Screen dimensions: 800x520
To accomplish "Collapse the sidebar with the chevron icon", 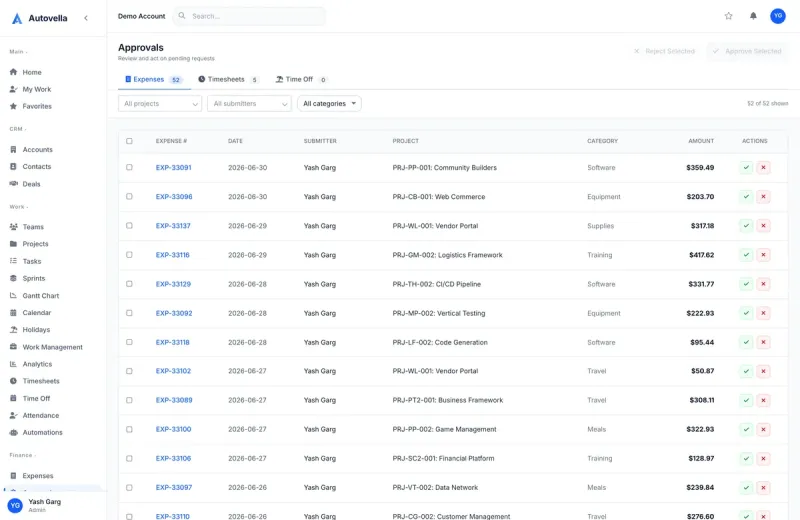I will (x=86, y=18).
